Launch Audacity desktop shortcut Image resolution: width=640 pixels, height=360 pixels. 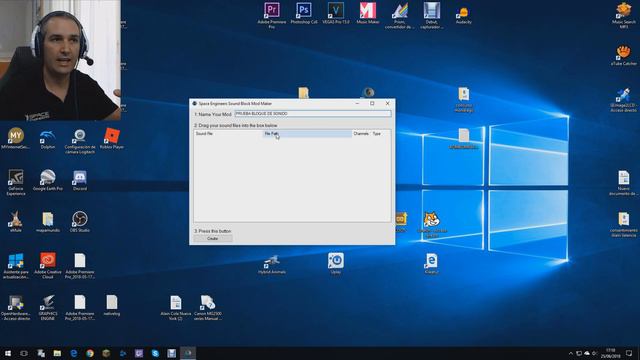click(x=464, y=15)
